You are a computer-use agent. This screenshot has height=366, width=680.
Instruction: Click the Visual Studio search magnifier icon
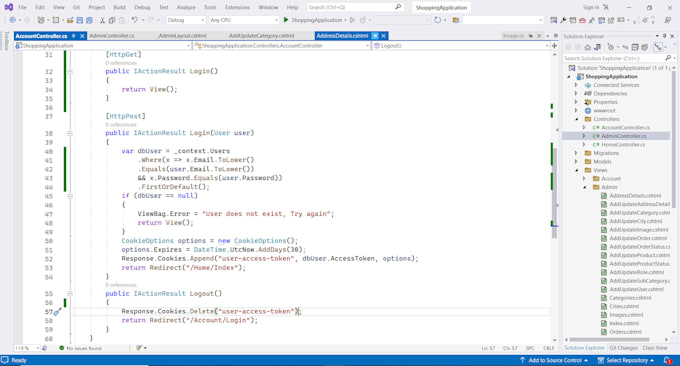point(398,7)
